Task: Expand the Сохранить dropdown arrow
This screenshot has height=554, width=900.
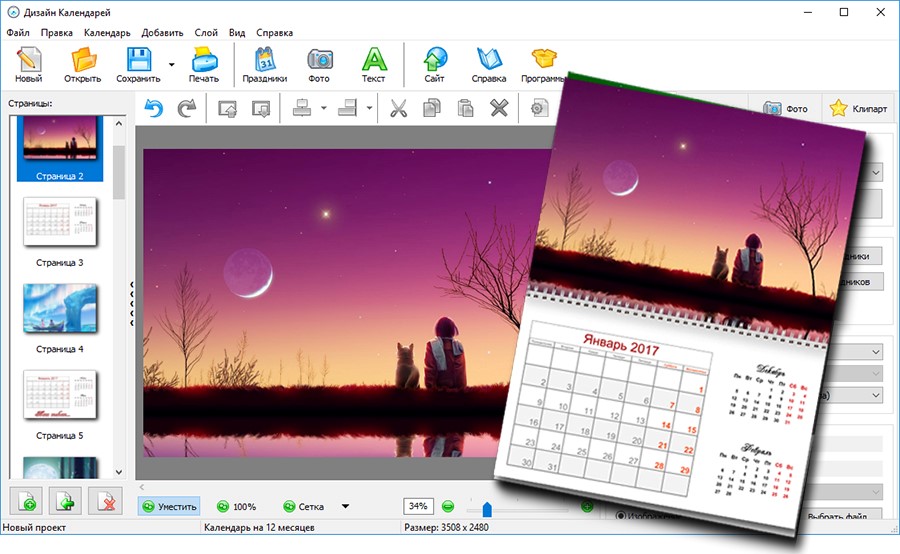Action: [171, 64]
